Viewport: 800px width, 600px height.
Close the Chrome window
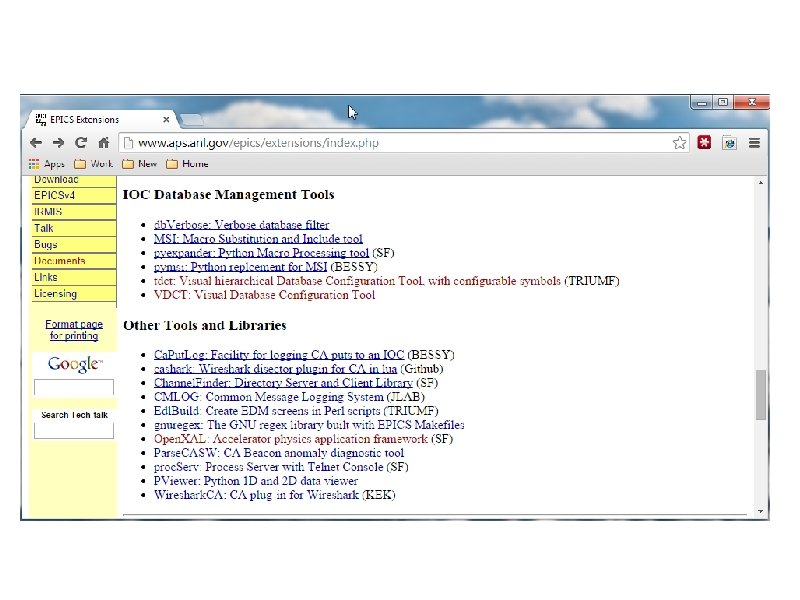click(x=751, y=103)
